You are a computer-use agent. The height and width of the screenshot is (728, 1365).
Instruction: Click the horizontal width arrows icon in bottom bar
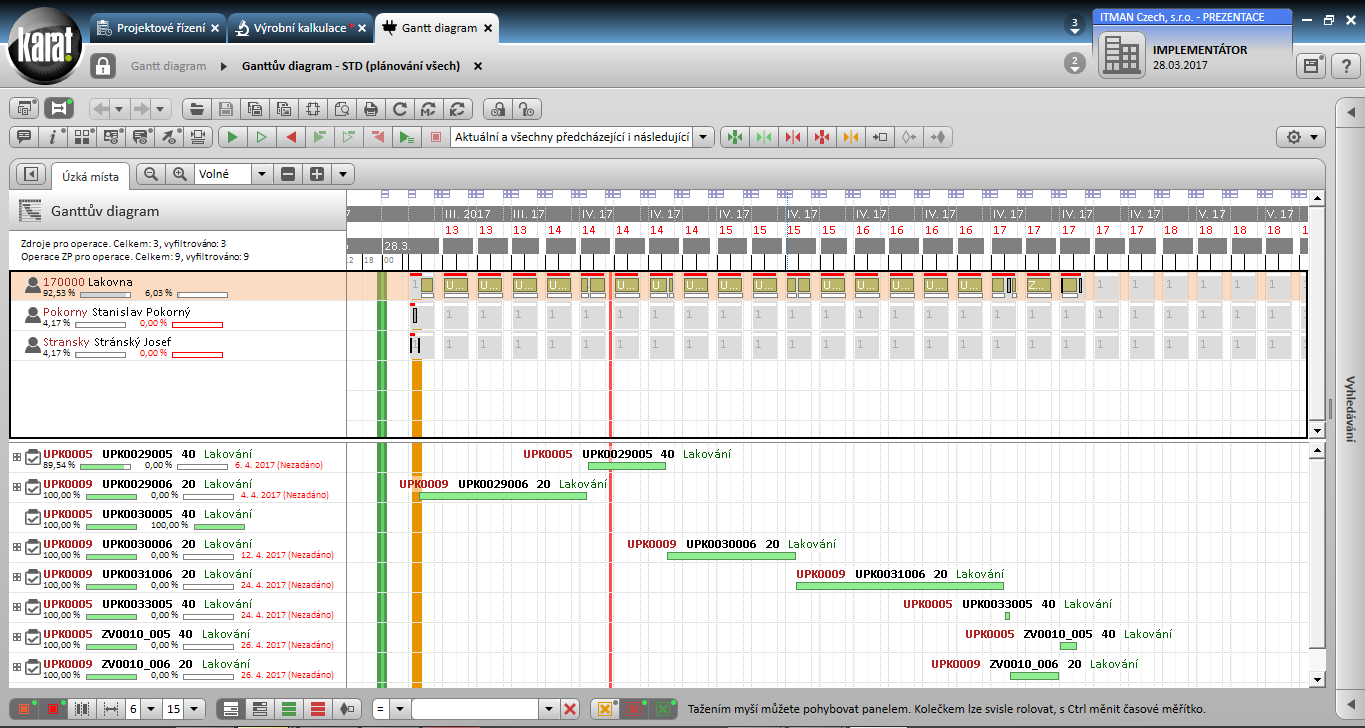point(112,709)
